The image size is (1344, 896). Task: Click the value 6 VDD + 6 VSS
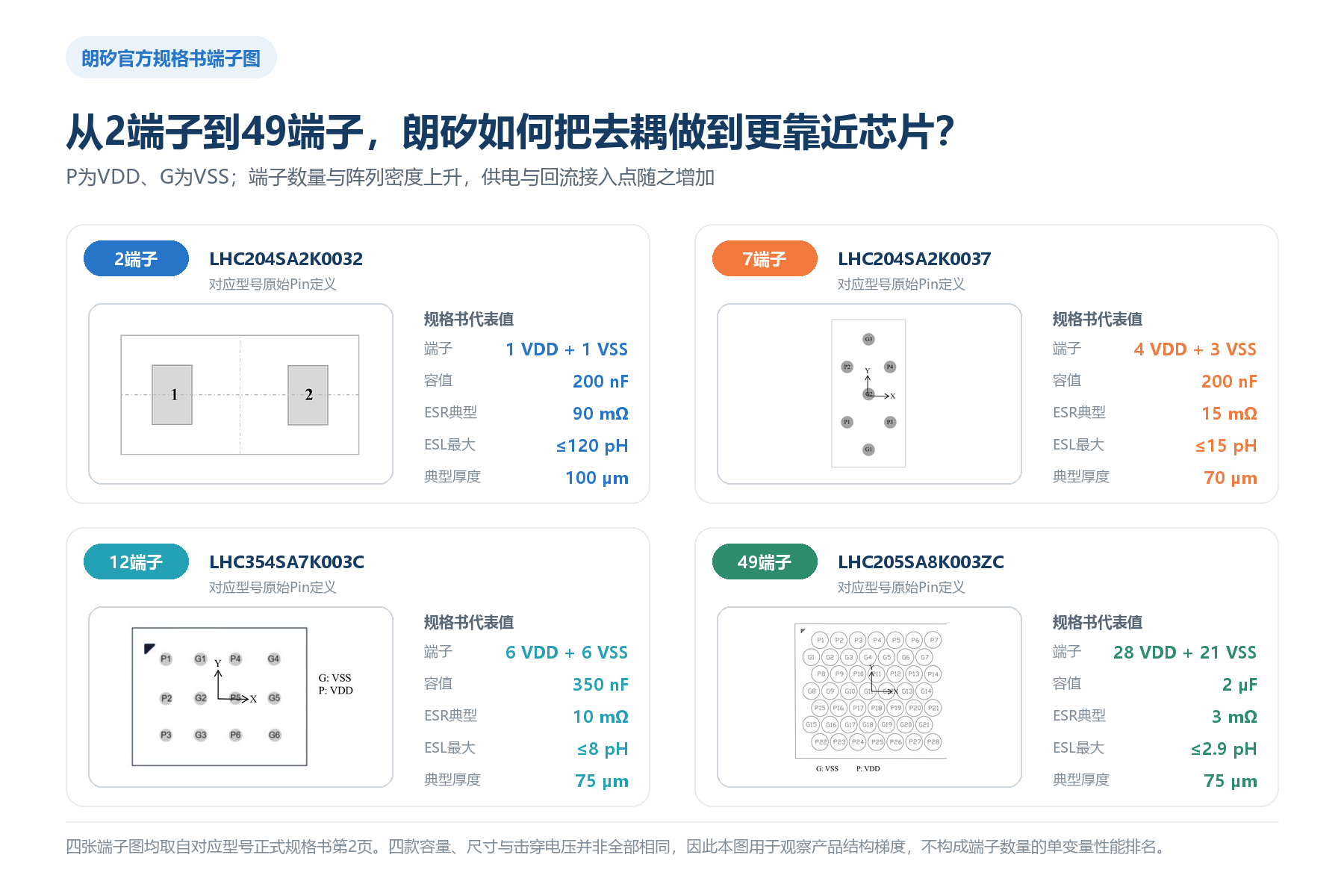[567, 653]
